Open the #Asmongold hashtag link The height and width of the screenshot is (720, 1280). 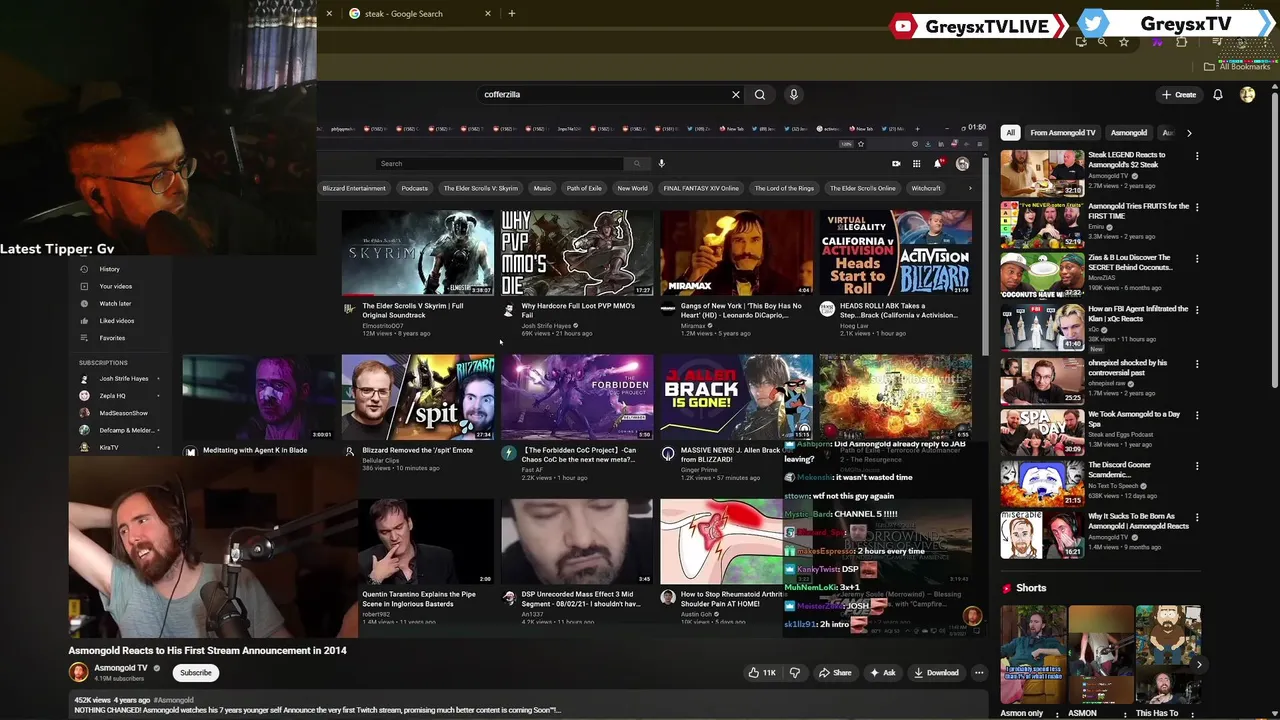(x=174, y=700)
